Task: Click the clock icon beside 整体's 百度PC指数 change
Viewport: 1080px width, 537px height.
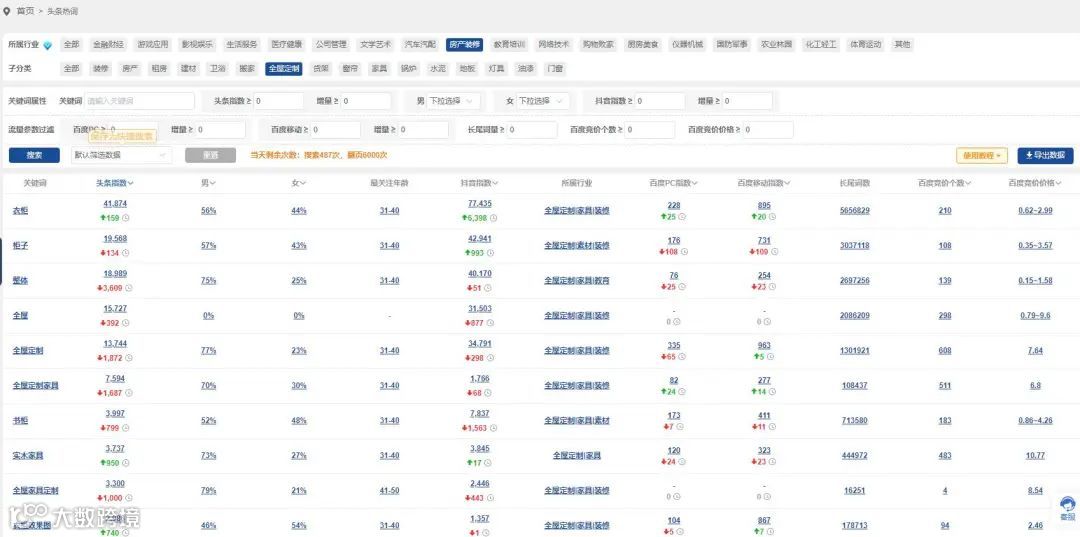Action: pyautogui.click(x=682, y=286)
